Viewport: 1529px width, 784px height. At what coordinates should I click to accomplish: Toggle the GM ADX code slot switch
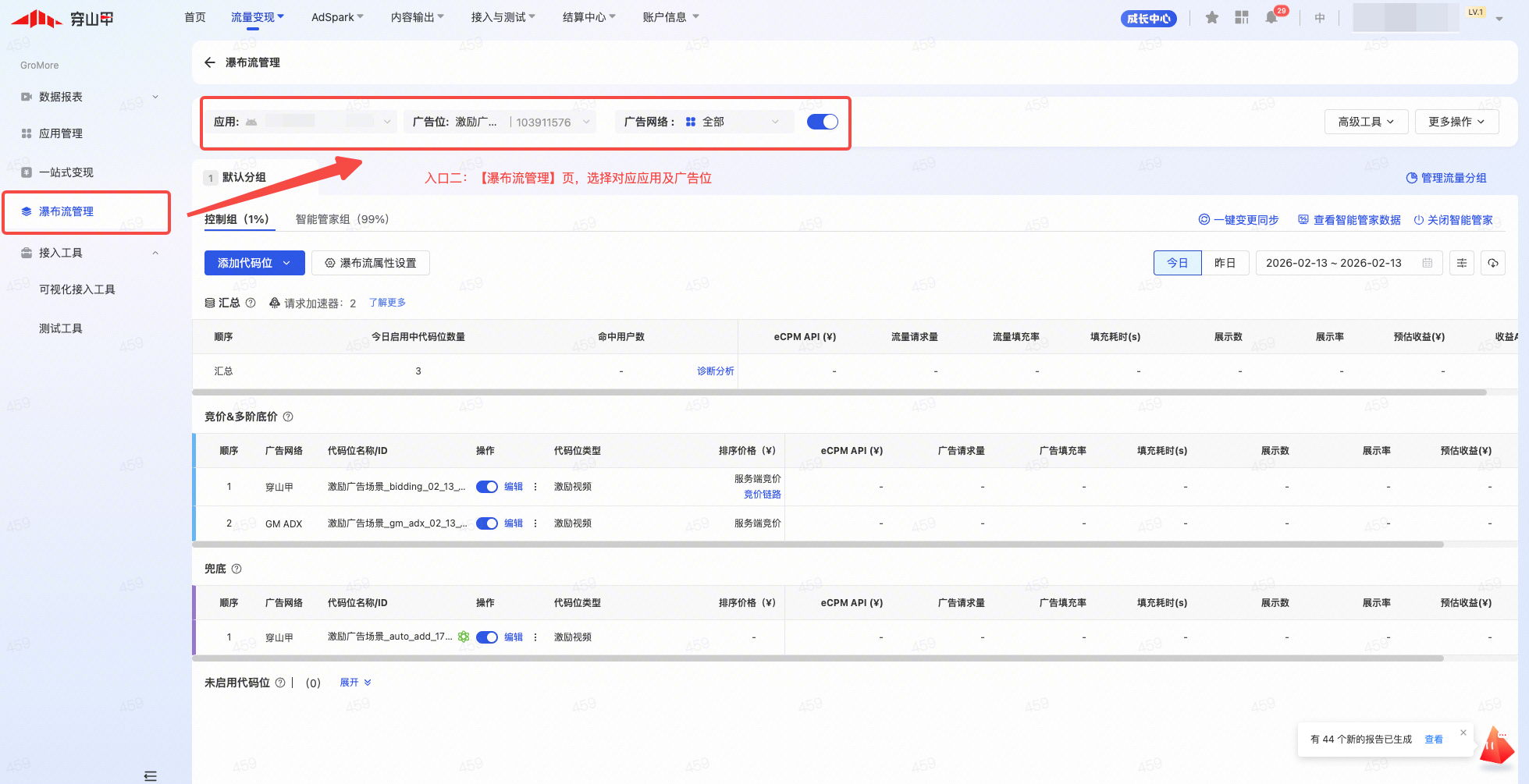tap(487, 523)
